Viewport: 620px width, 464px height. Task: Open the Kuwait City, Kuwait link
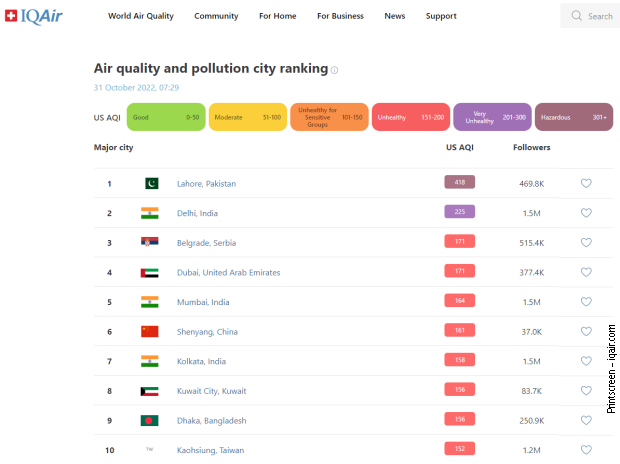click(x=212, y=391)
